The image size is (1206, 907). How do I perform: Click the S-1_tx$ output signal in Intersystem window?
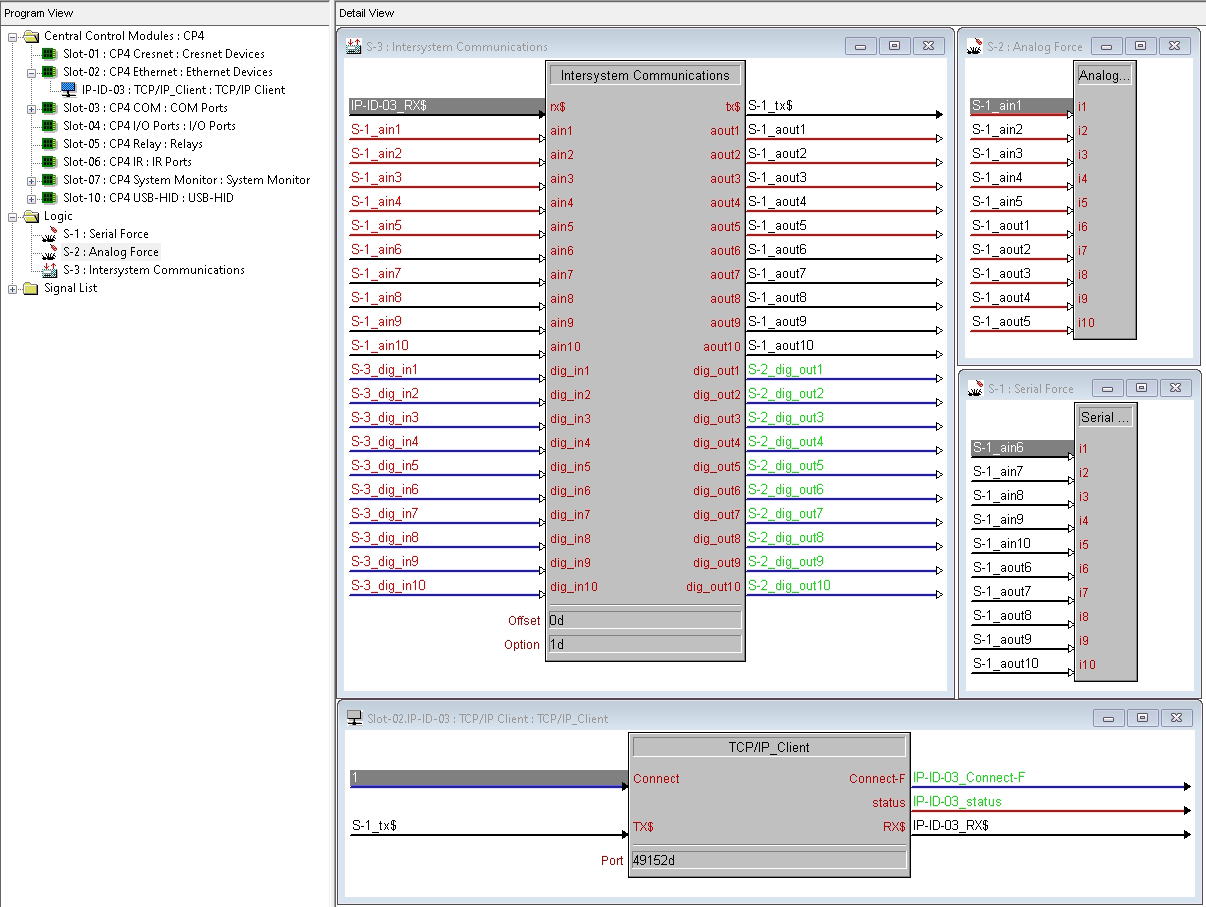pyautogui.click(x=844, y=106)
